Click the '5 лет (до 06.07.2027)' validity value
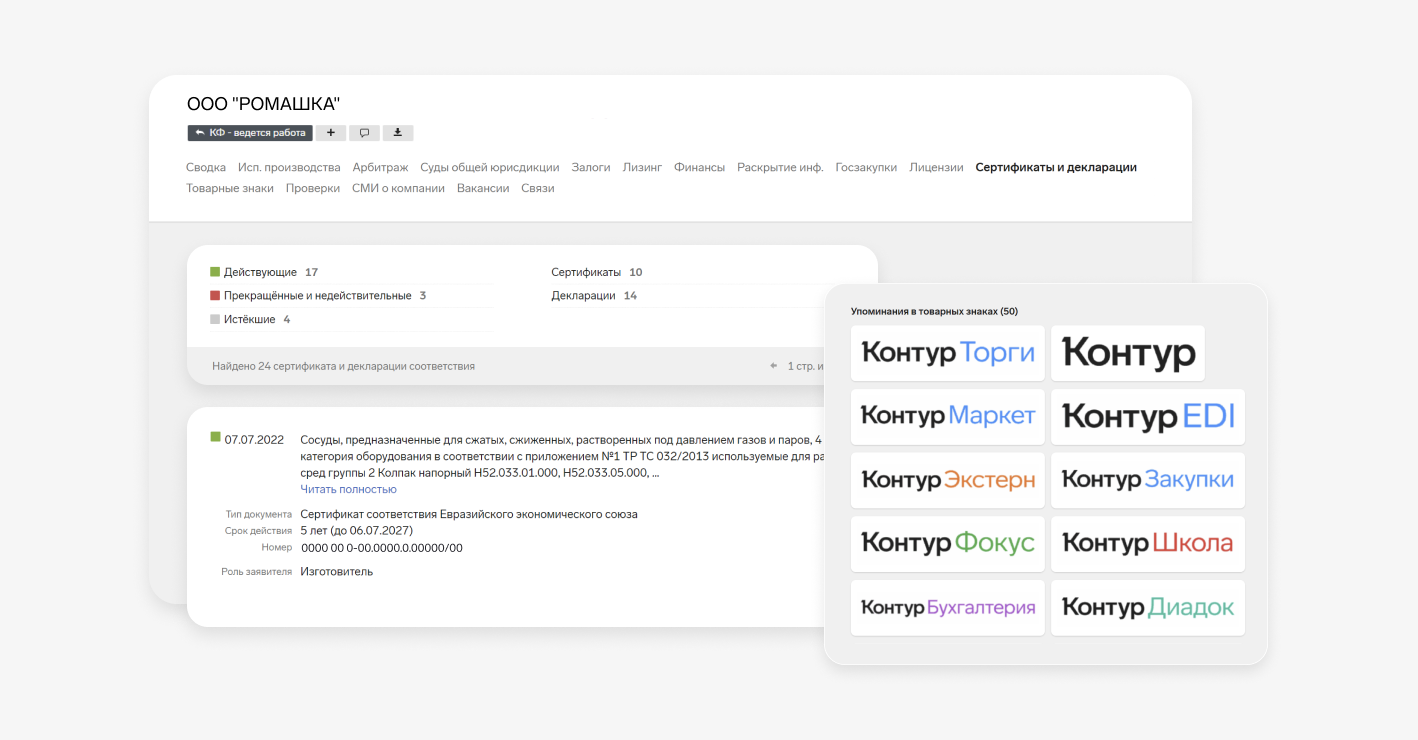The width and height of the screenshot is (1418, 740). point(357,531)
